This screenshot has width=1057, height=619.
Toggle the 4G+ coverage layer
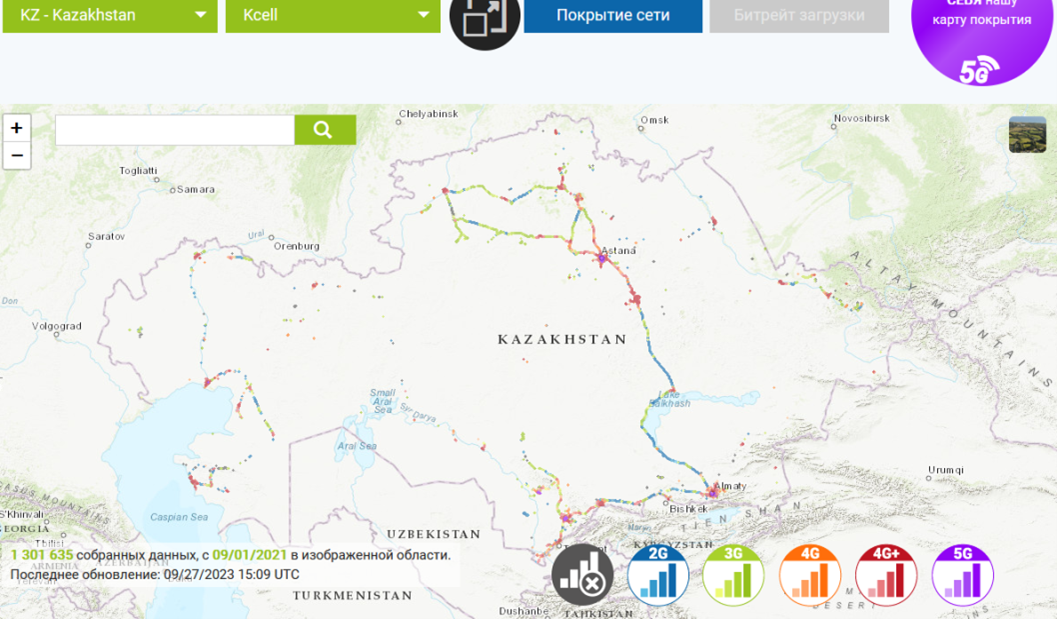click(886, 575)
